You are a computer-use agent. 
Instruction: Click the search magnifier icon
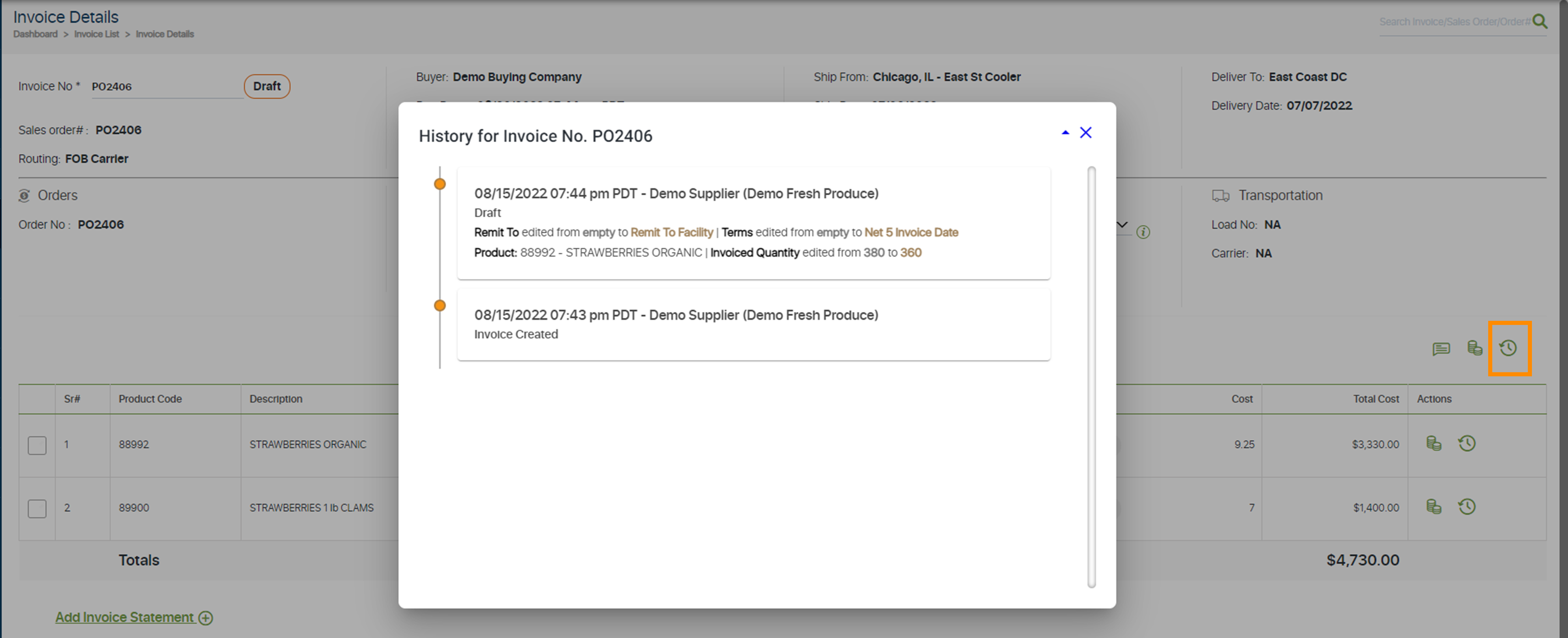[x=1542, y=21]
